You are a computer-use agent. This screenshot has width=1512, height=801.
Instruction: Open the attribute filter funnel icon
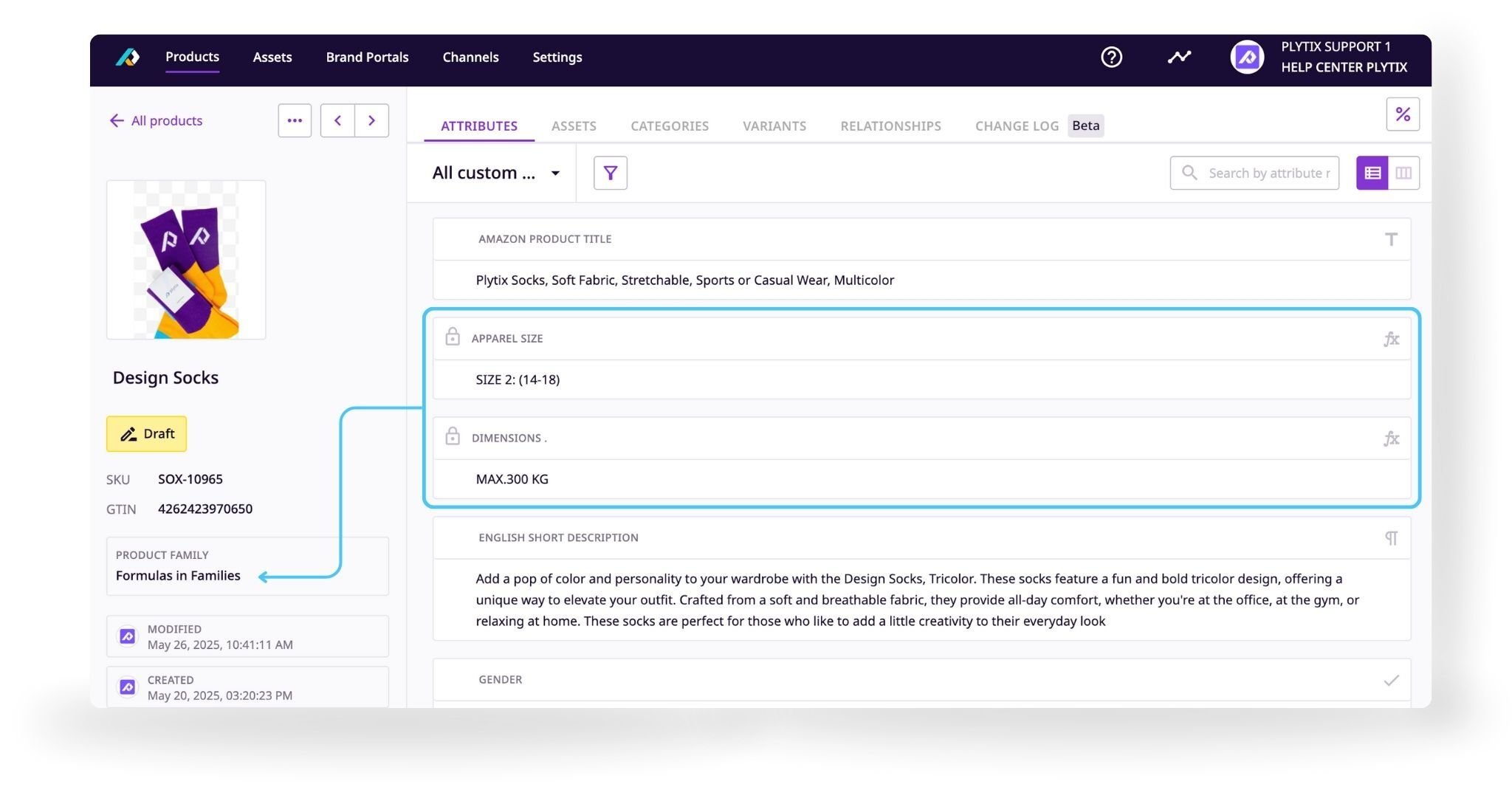[610, 173]
